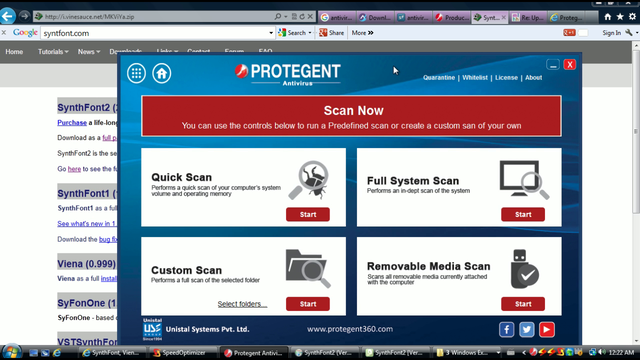Open Protegent Facebook page icon
This screenshot has width=640, height=360.
click(507, 329)
